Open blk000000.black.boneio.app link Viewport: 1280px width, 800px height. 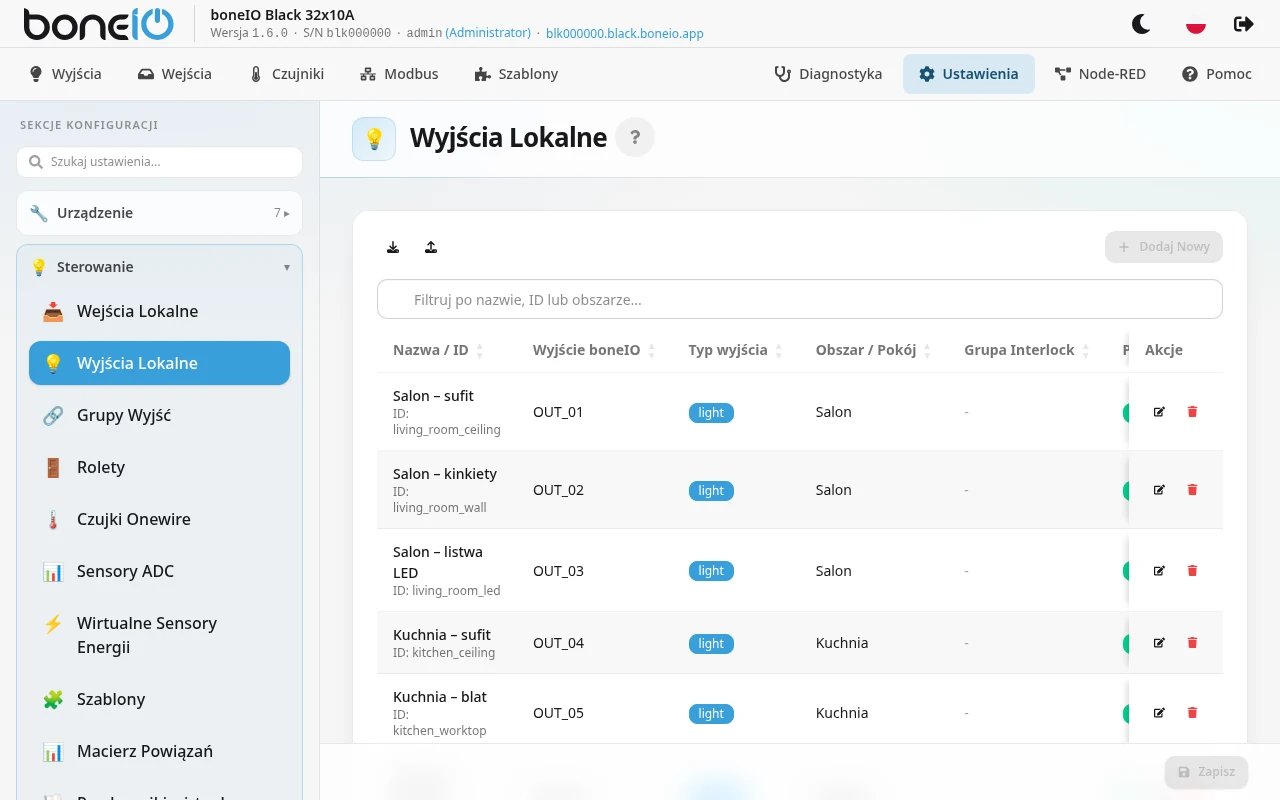click(x=625, y=33)
